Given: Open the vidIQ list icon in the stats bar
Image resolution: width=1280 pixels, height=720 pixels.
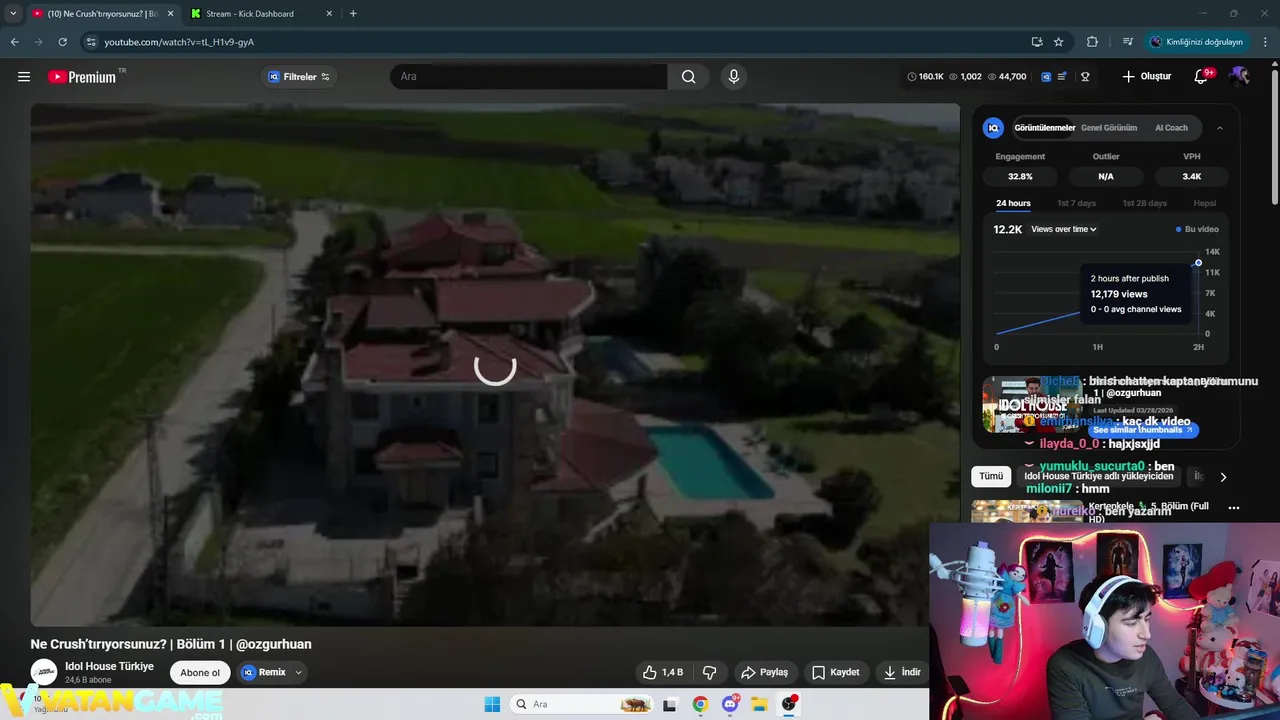Looking at the screenshot, I should pyautogui.click(x=1062, y=77).
